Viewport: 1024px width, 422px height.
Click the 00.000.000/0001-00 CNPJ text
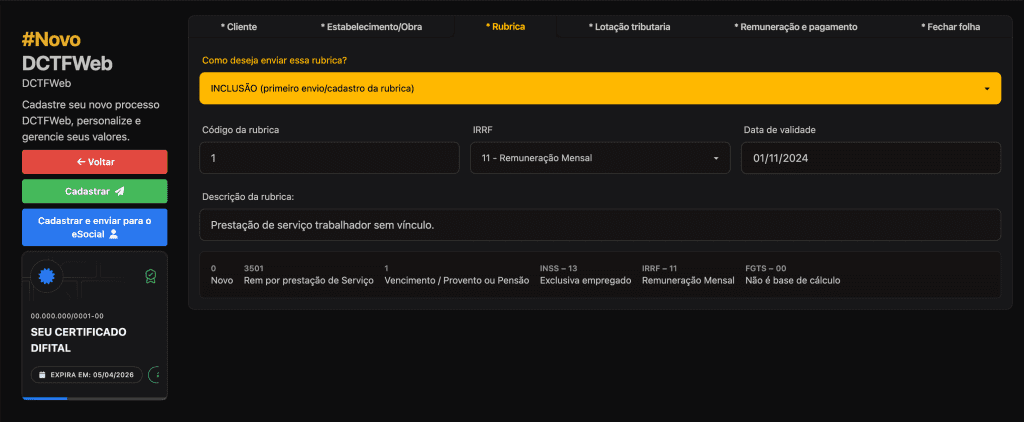tap(67, 316)
